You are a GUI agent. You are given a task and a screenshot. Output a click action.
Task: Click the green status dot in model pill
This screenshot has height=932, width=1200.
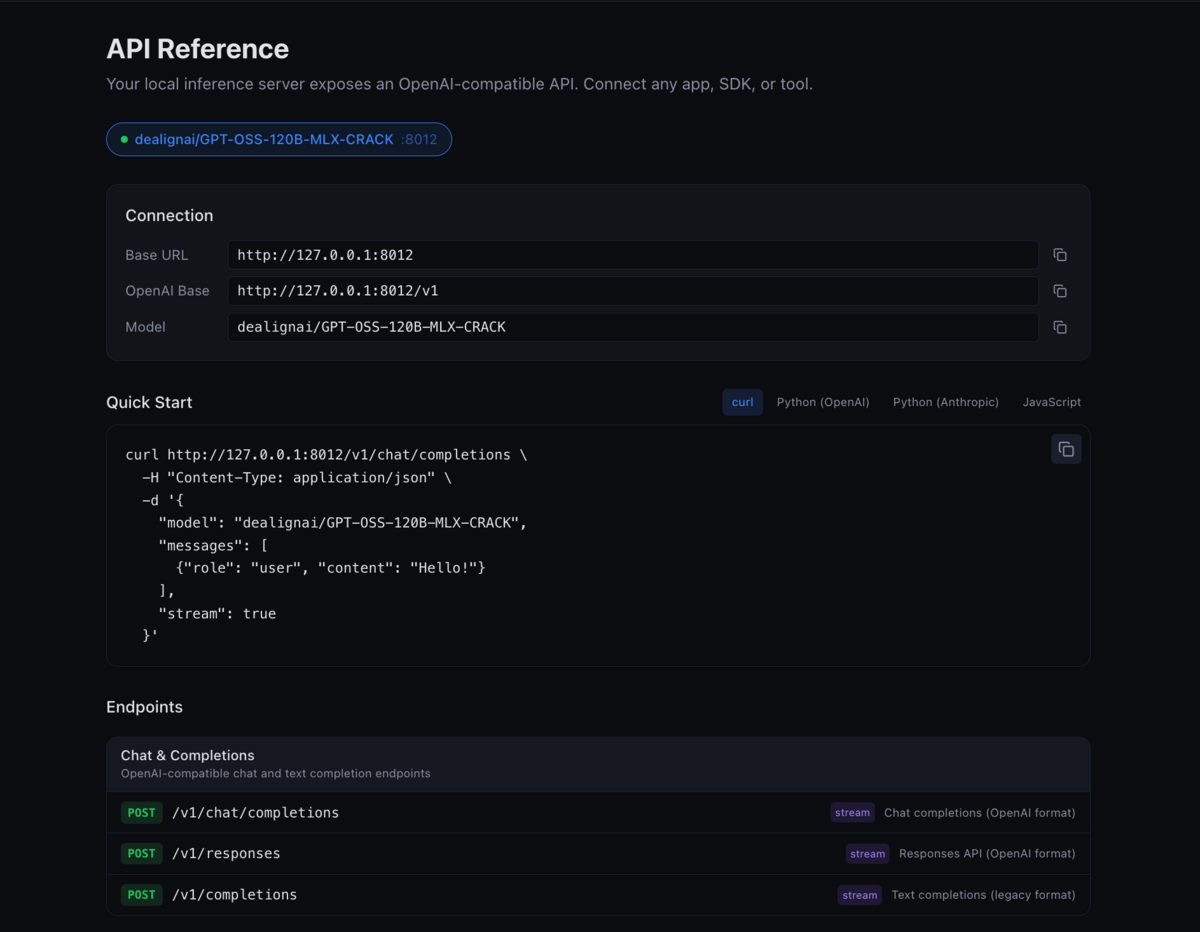124,140
